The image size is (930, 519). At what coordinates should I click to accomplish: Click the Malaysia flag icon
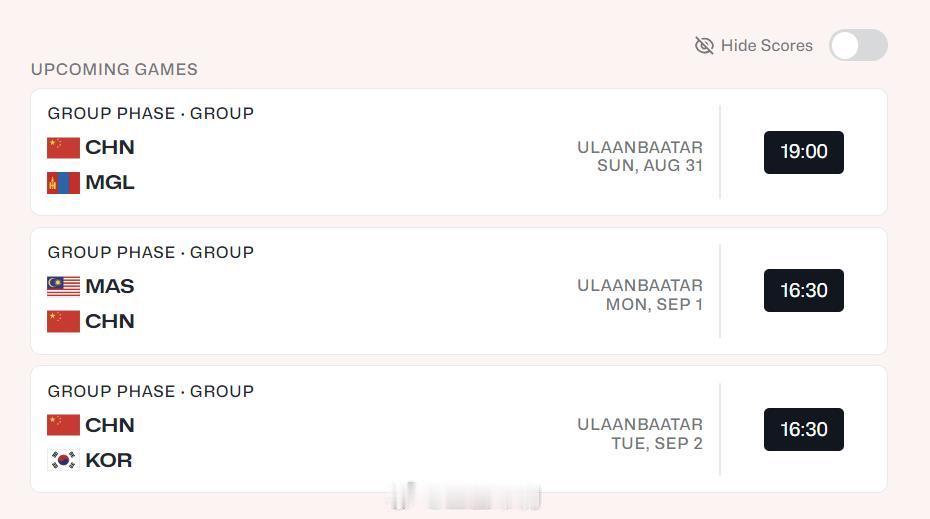63,286
